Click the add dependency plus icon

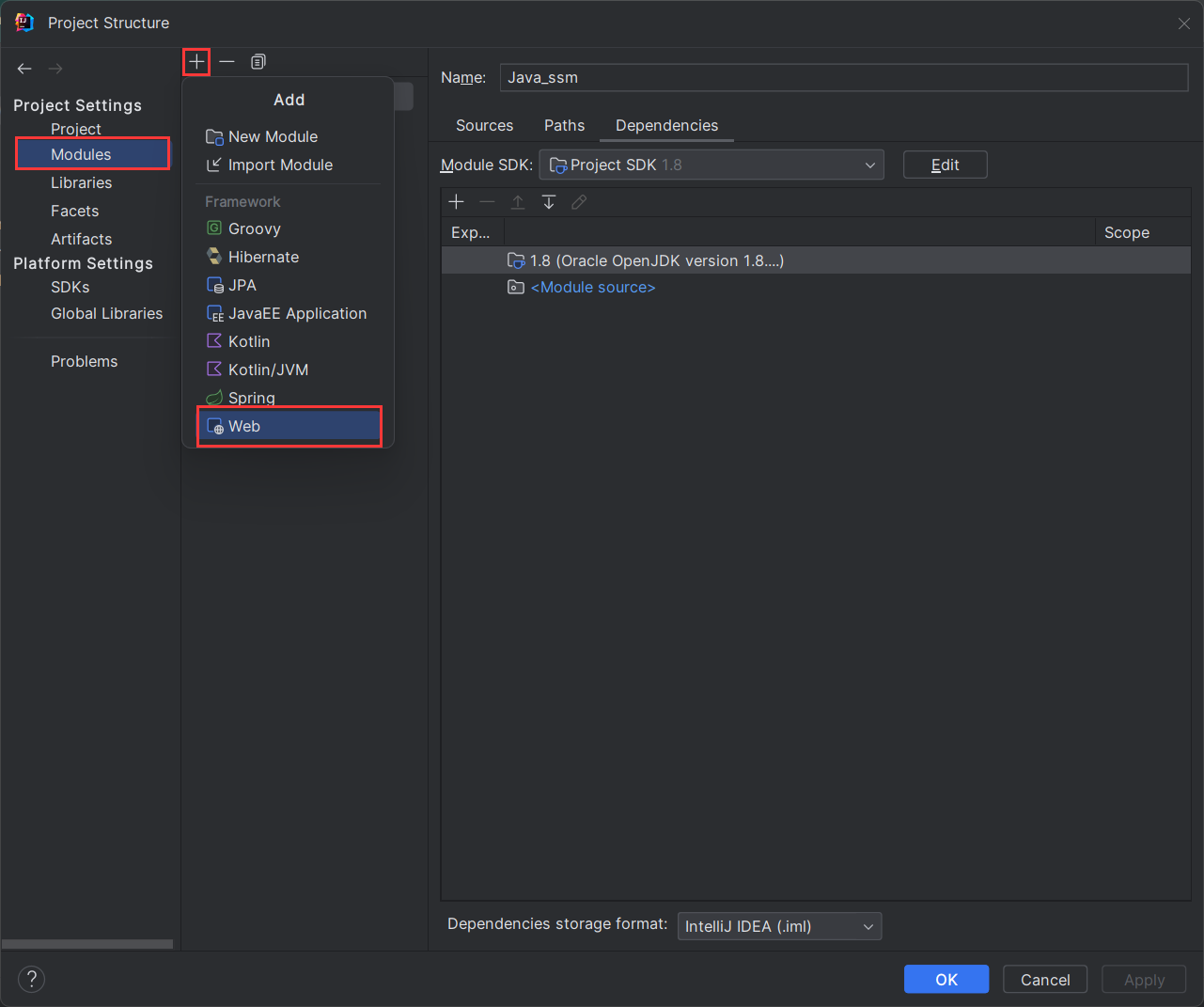tap(457, 202)
